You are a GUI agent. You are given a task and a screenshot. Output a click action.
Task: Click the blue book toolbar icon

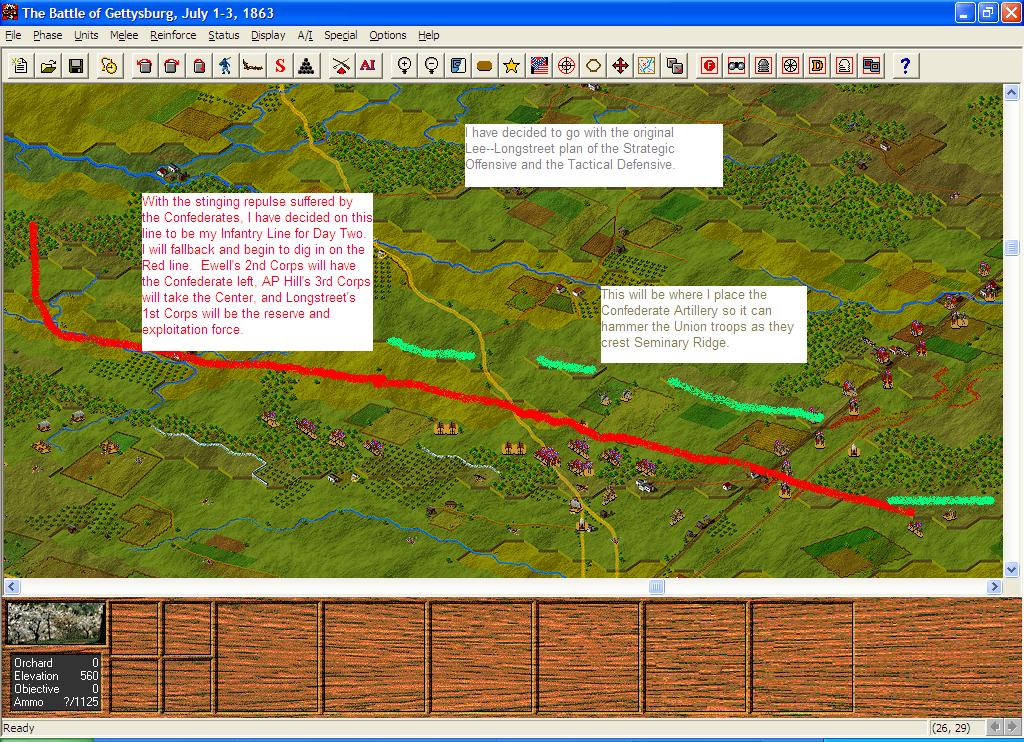click(458, 65)
